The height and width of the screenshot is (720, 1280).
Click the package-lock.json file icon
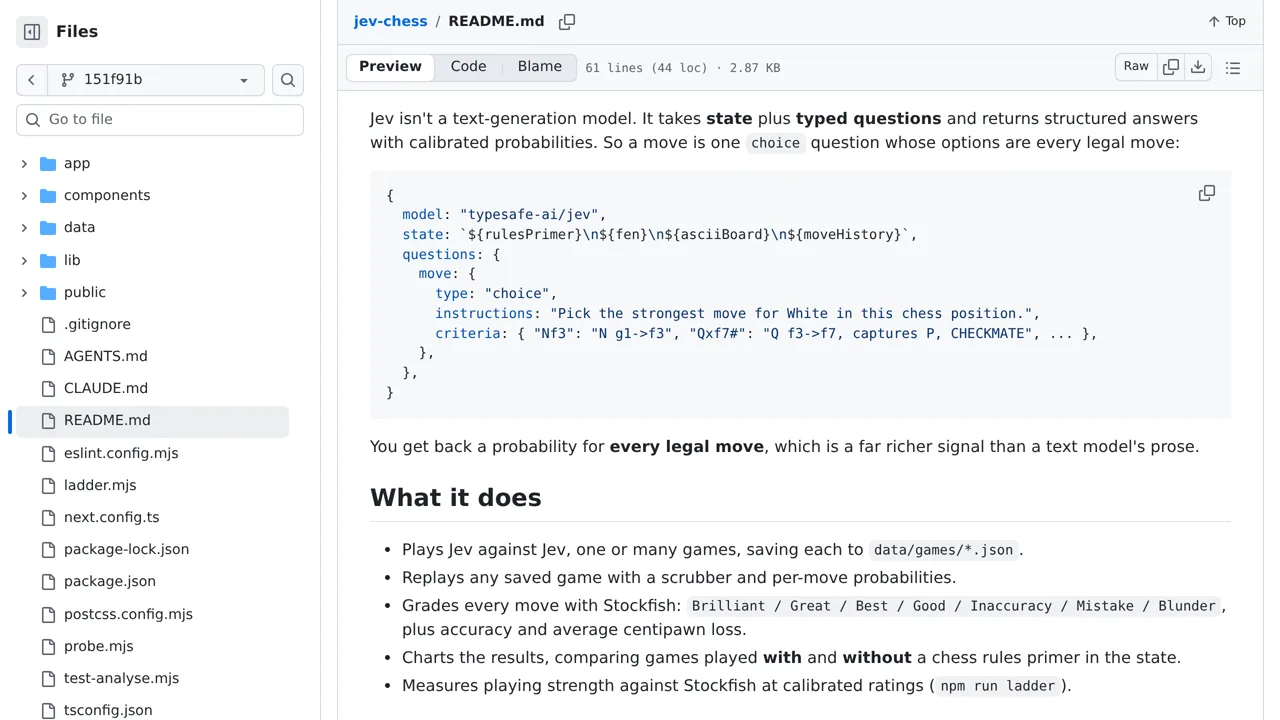tap(48, 549)
